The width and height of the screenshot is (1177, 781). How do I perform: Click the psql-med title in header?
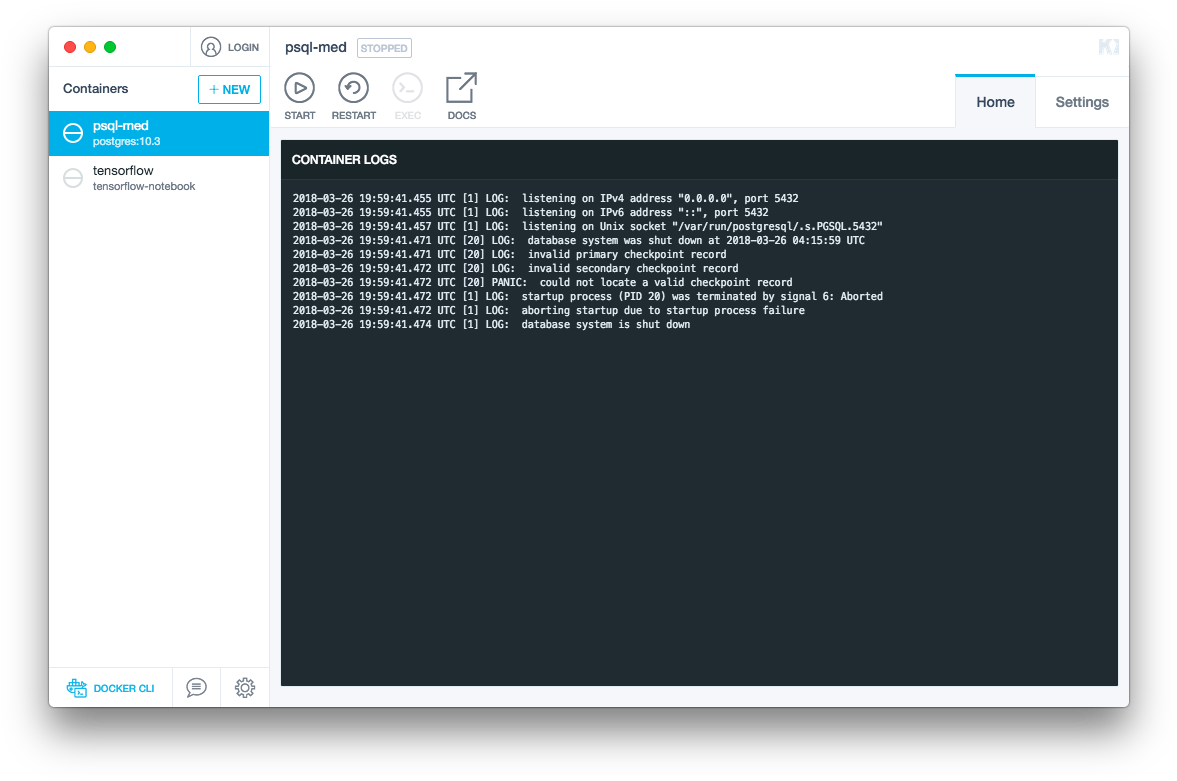(316, 47)
